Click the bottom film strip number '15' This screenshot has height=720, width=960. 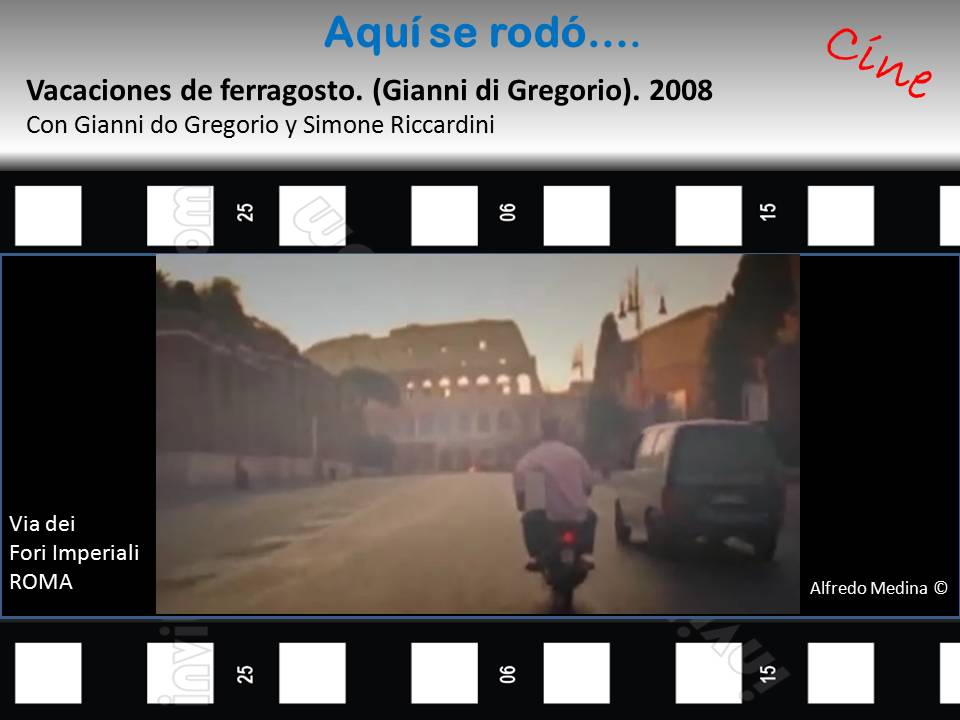[768, 673]
